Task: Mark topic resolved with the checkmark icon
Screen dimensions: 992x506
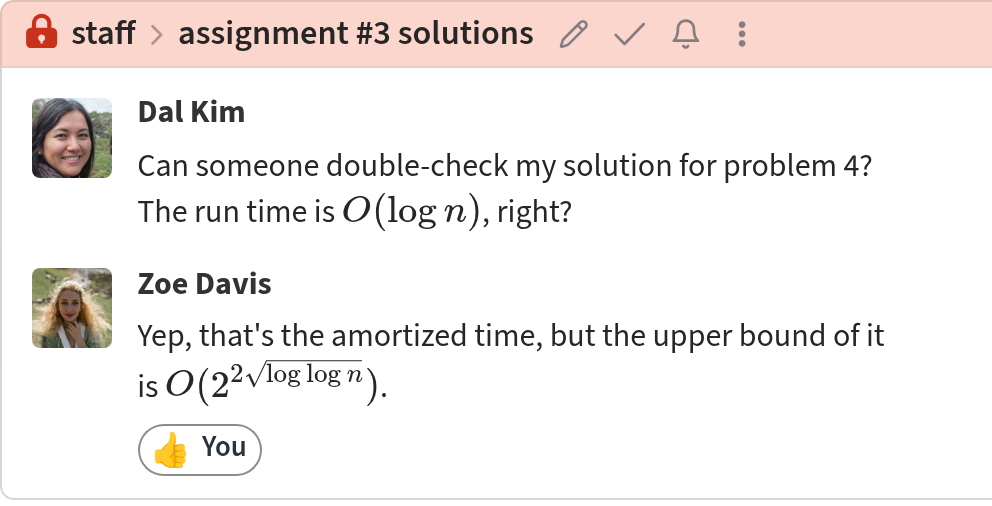Action: click(629, 34)
